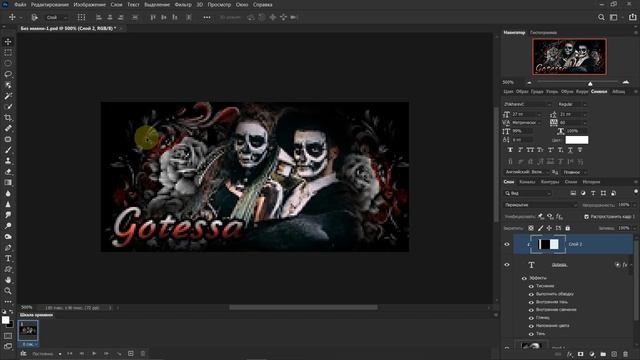The height and width of the screenshot is (360, 640).
Task: Create new adjustment layer icon
Action: (592, 354)
